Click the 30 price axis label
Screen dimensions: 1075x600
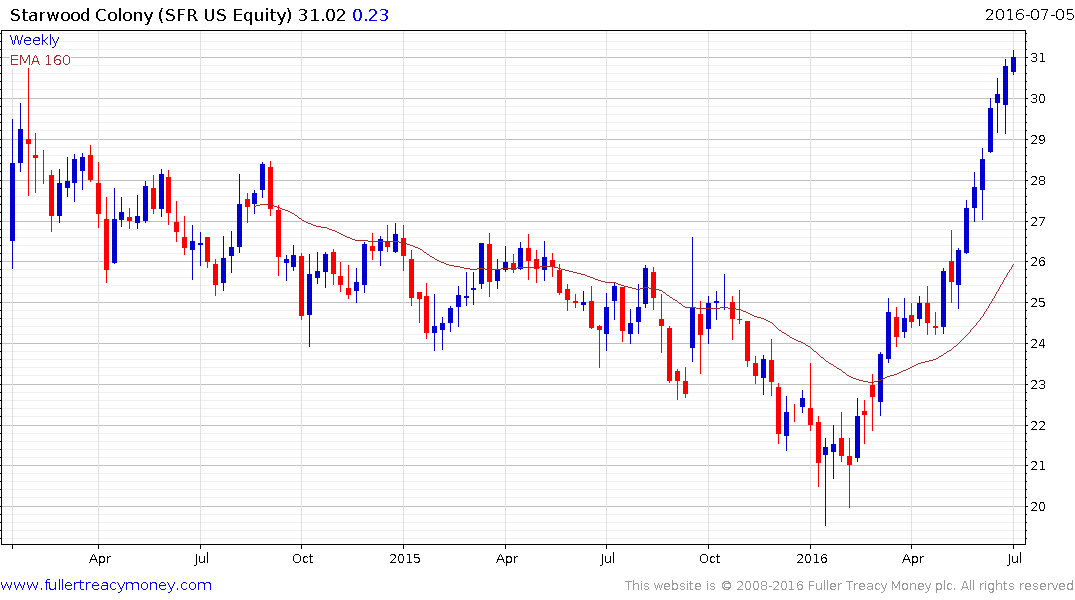1038,99
